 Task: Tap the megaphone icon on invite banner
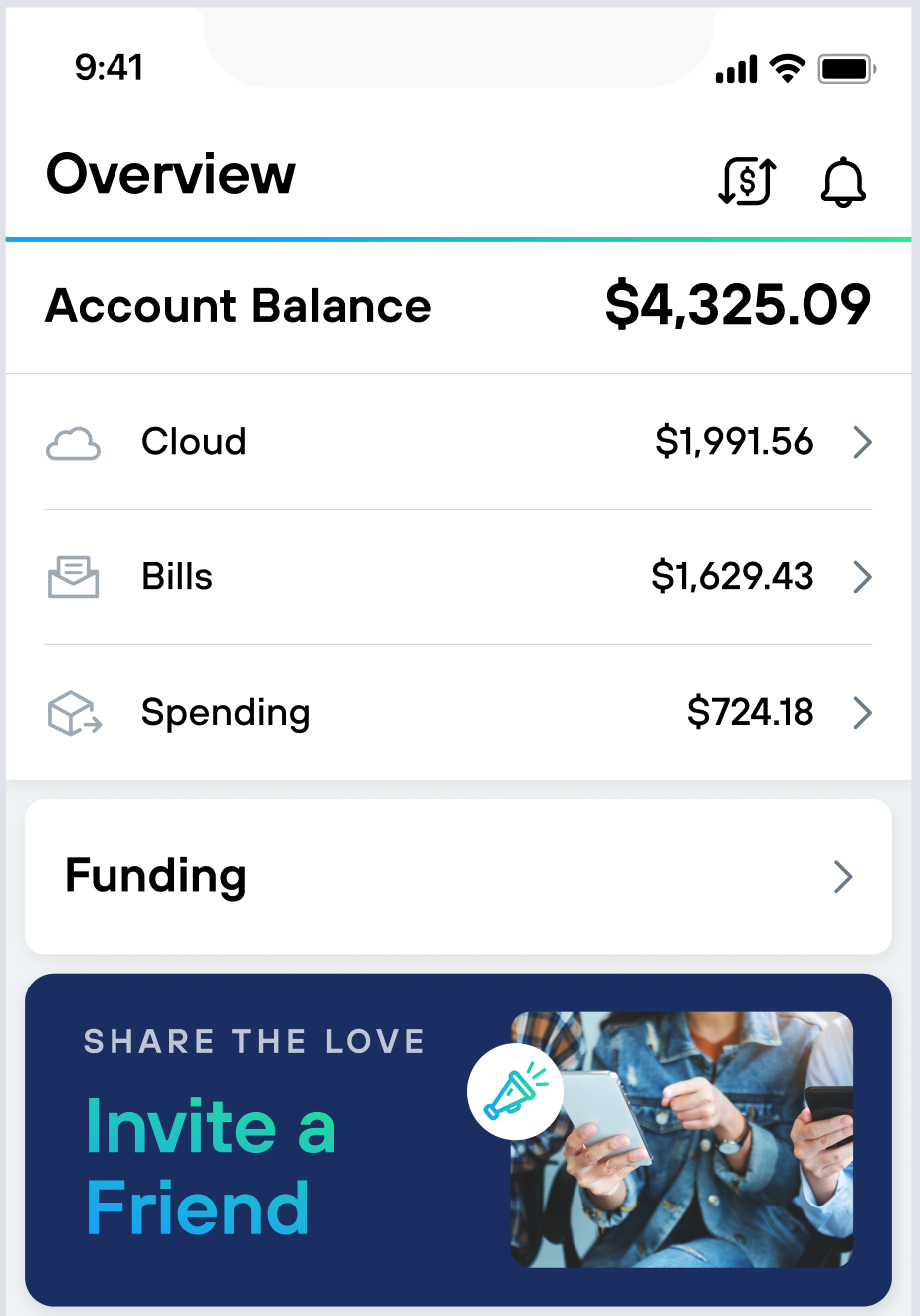tap(515, 1091)
